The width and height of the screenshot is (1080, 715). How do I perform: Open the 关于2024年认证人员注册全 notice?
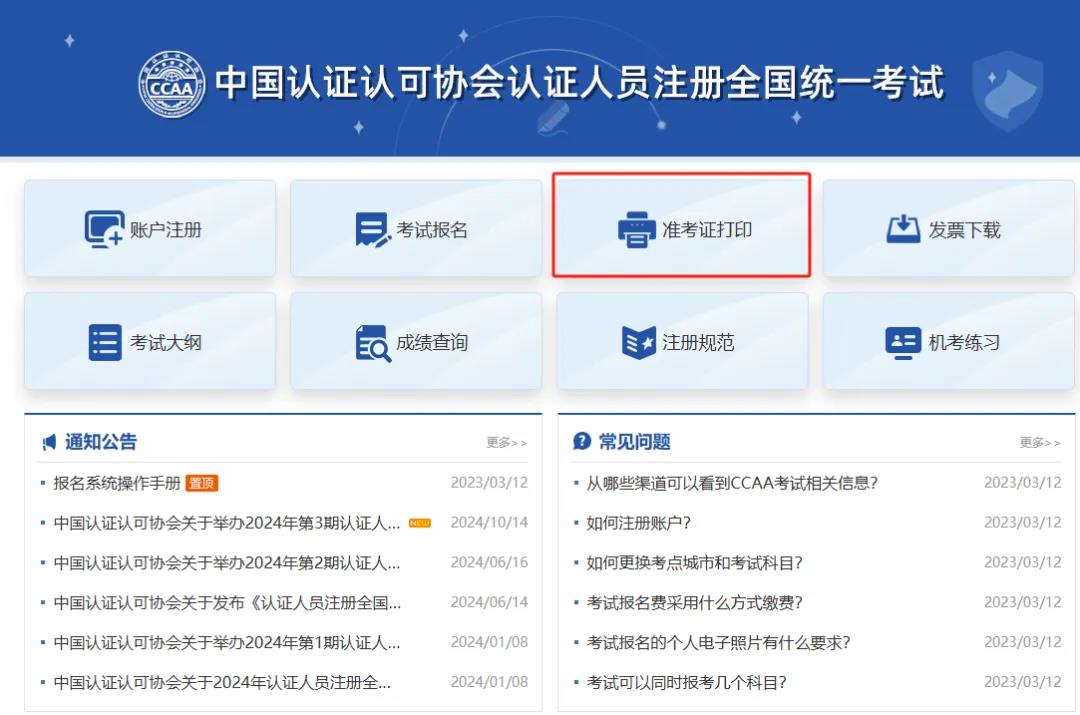point(222,683)
